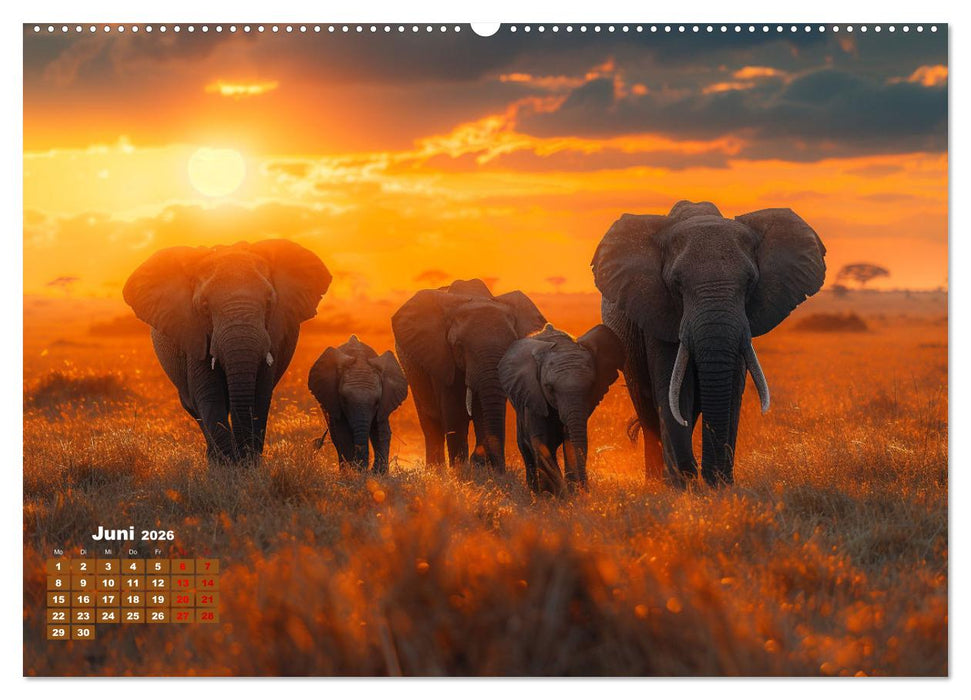Click the red date 13
Image resolution: width=971 pixels, height=700 pixels.
click(183, 581)
